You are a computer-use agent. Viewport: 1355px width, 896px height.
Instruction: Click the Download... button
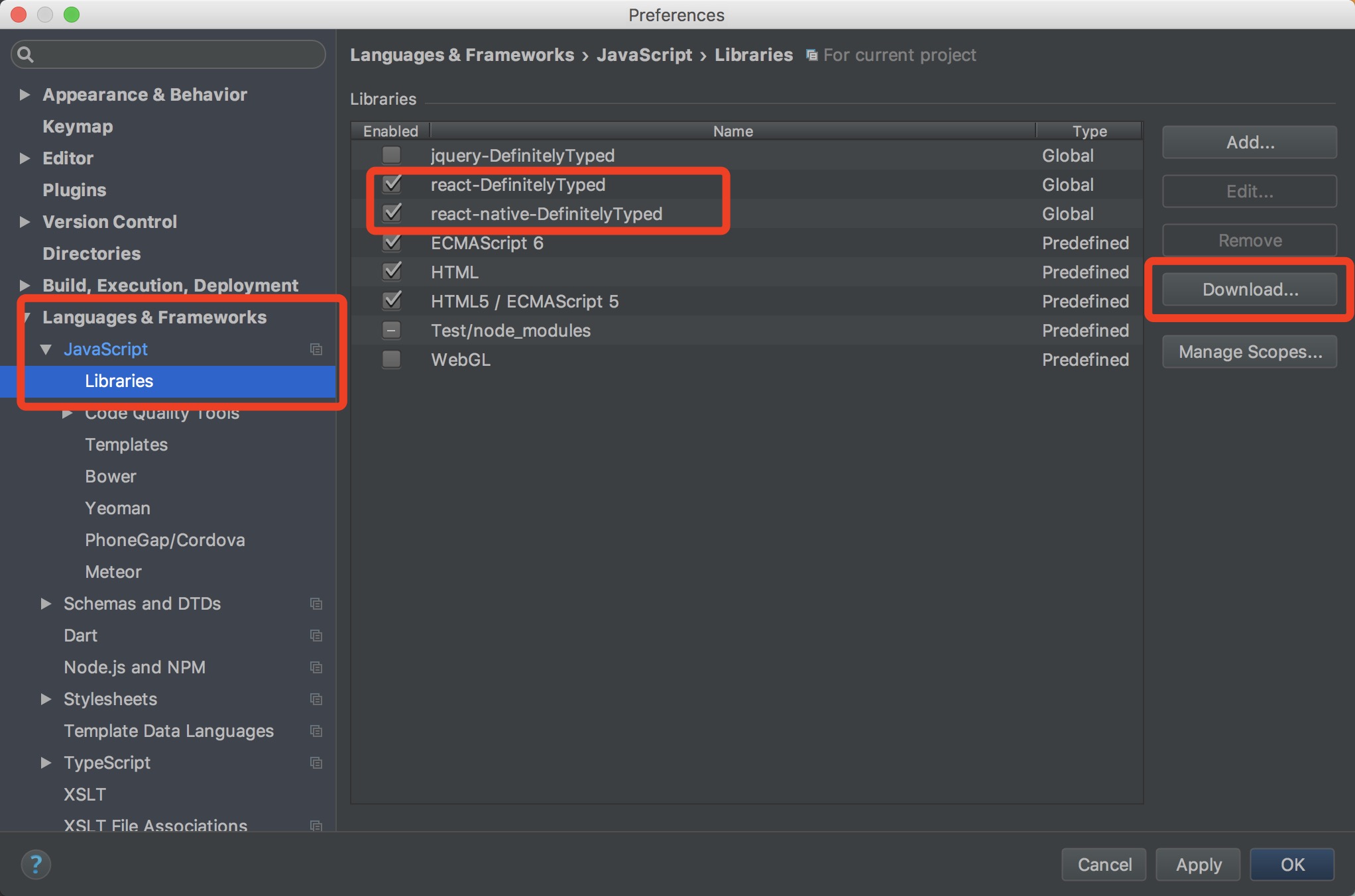pos(1250,290)
